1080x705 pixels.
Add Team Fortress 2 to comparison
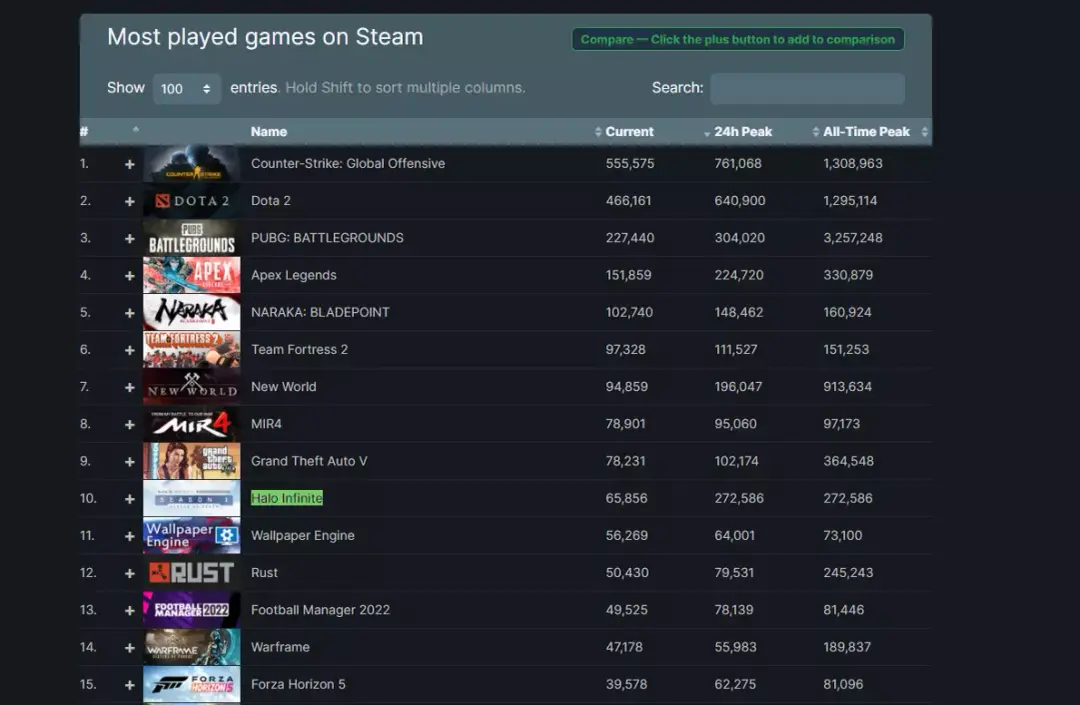click(129, 350)
